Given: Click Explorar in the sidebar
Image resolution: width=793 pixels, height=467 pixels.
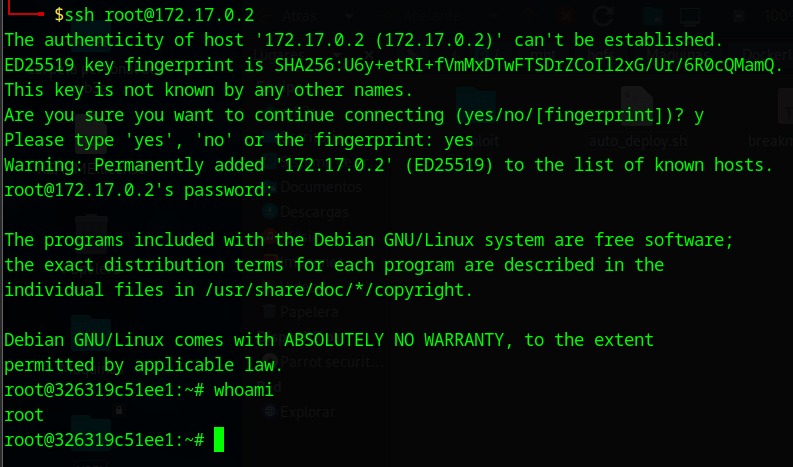Looking at the screenshot, I should pyautogui.click(x=307, y=411).
